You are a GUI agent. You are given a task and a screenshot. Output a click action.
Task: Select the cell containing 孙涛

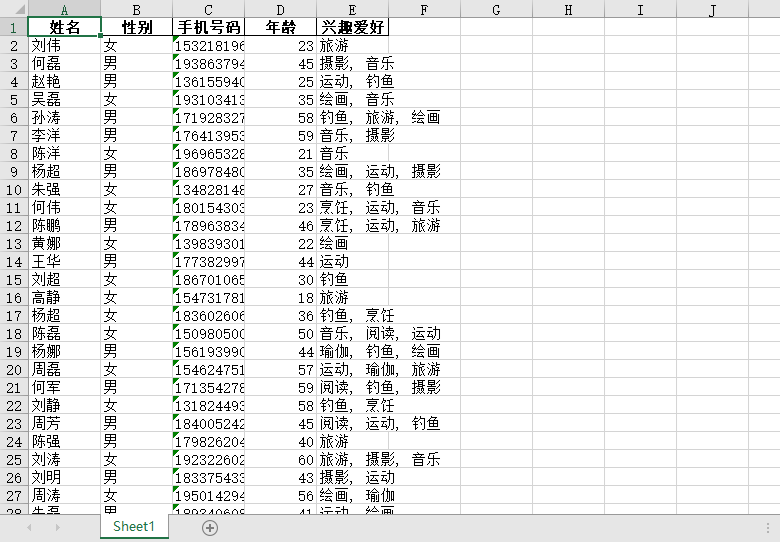click(64, 118)
